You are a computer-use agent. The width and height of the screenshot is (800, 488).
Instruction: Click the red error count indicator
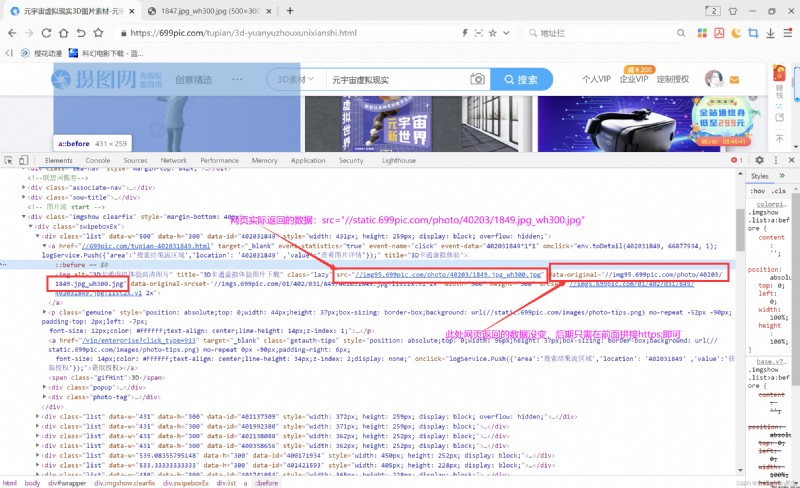coord(737,160)
